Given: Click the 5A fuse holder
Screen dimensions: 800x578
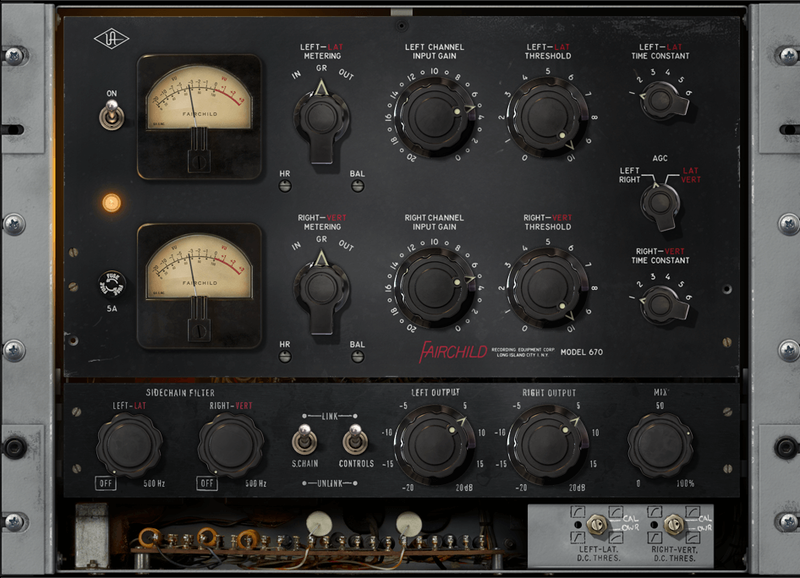Looking at the screenshot, I should 111,284.
